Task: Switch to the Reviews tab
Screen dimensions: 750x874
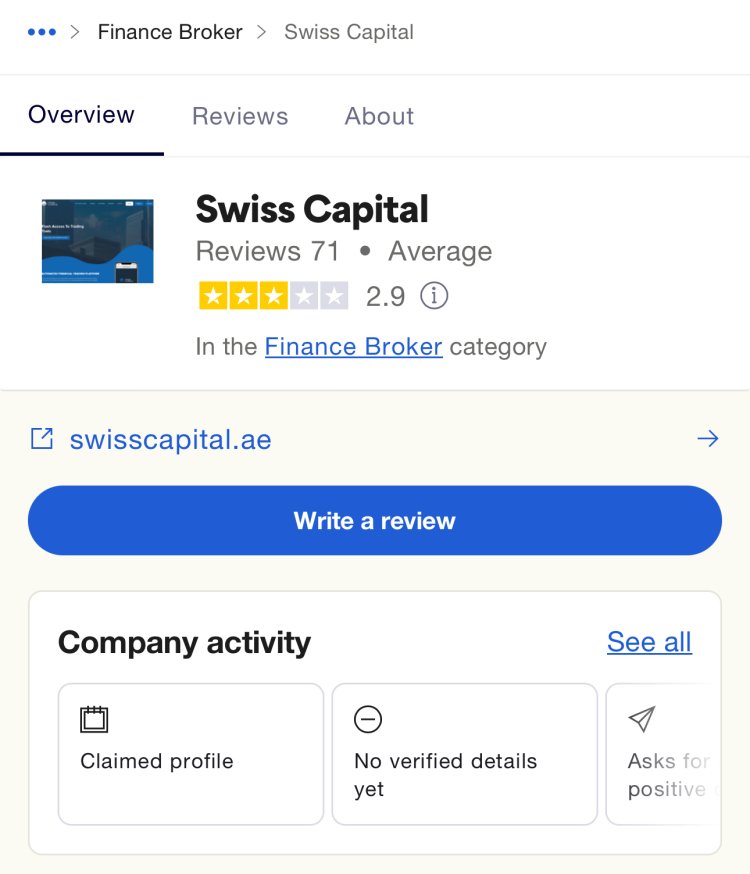Action: pos(240,116)
